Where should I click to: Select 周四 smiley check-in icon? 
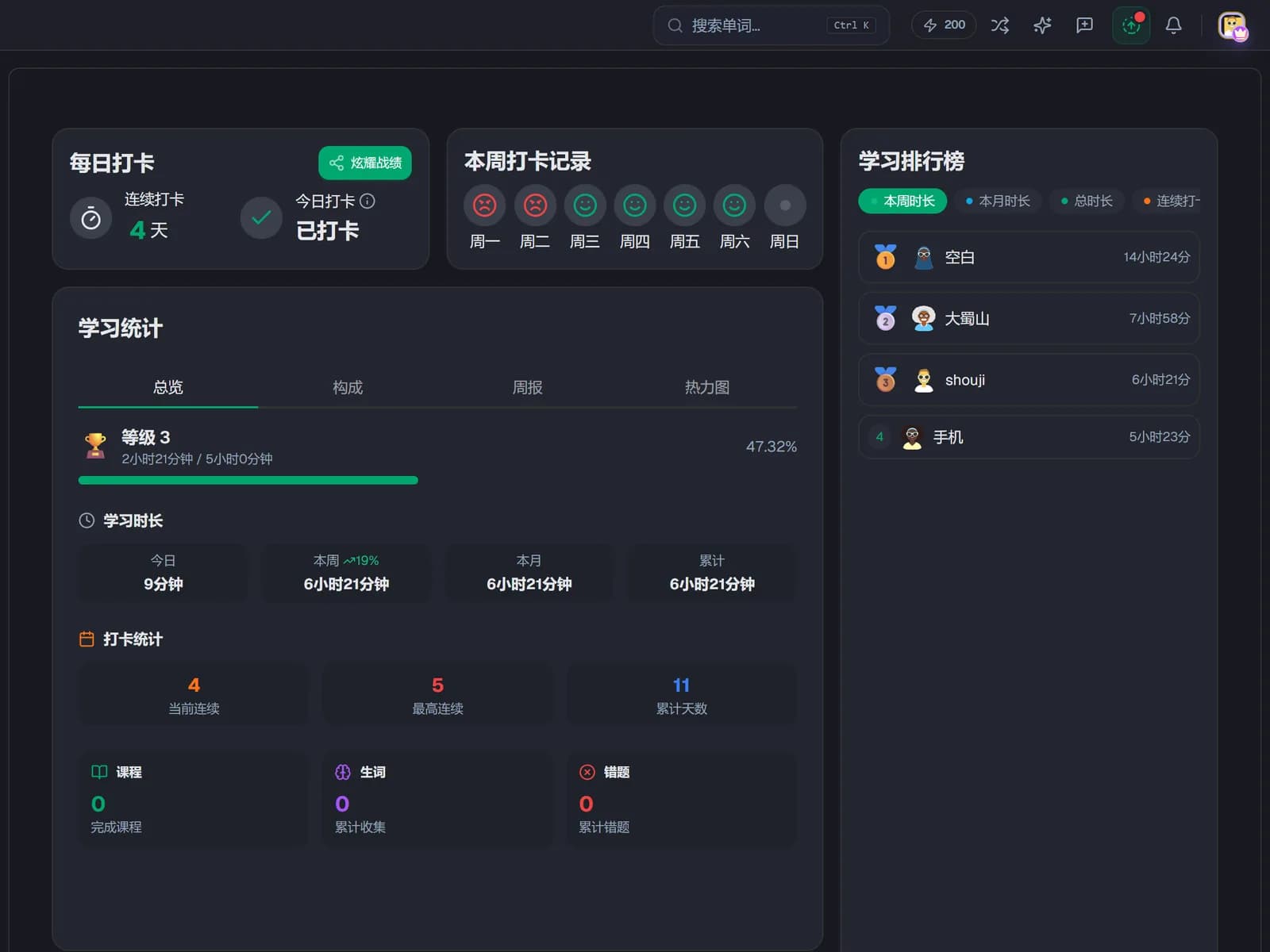pos(635,205)
